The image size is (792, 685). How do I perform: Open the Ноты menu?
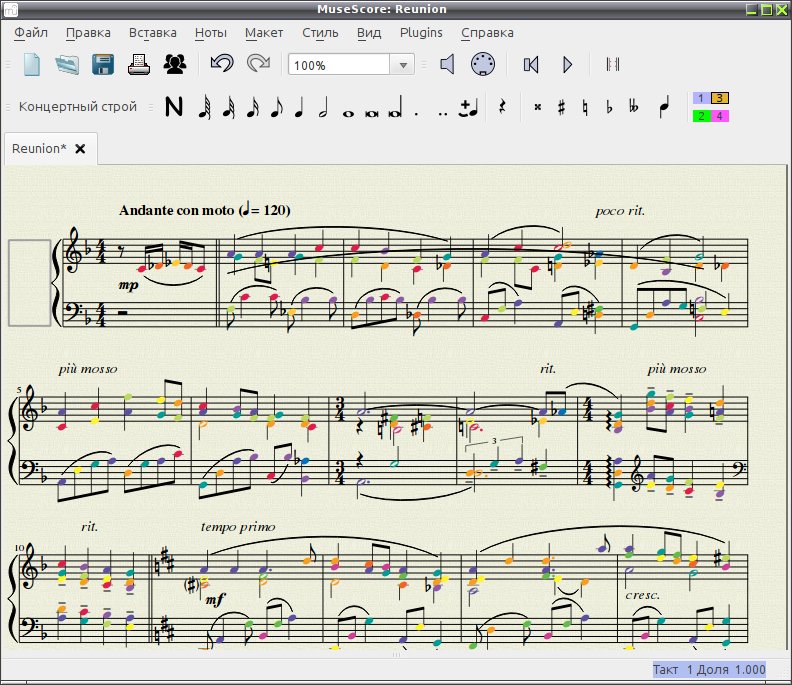point(211,33)
